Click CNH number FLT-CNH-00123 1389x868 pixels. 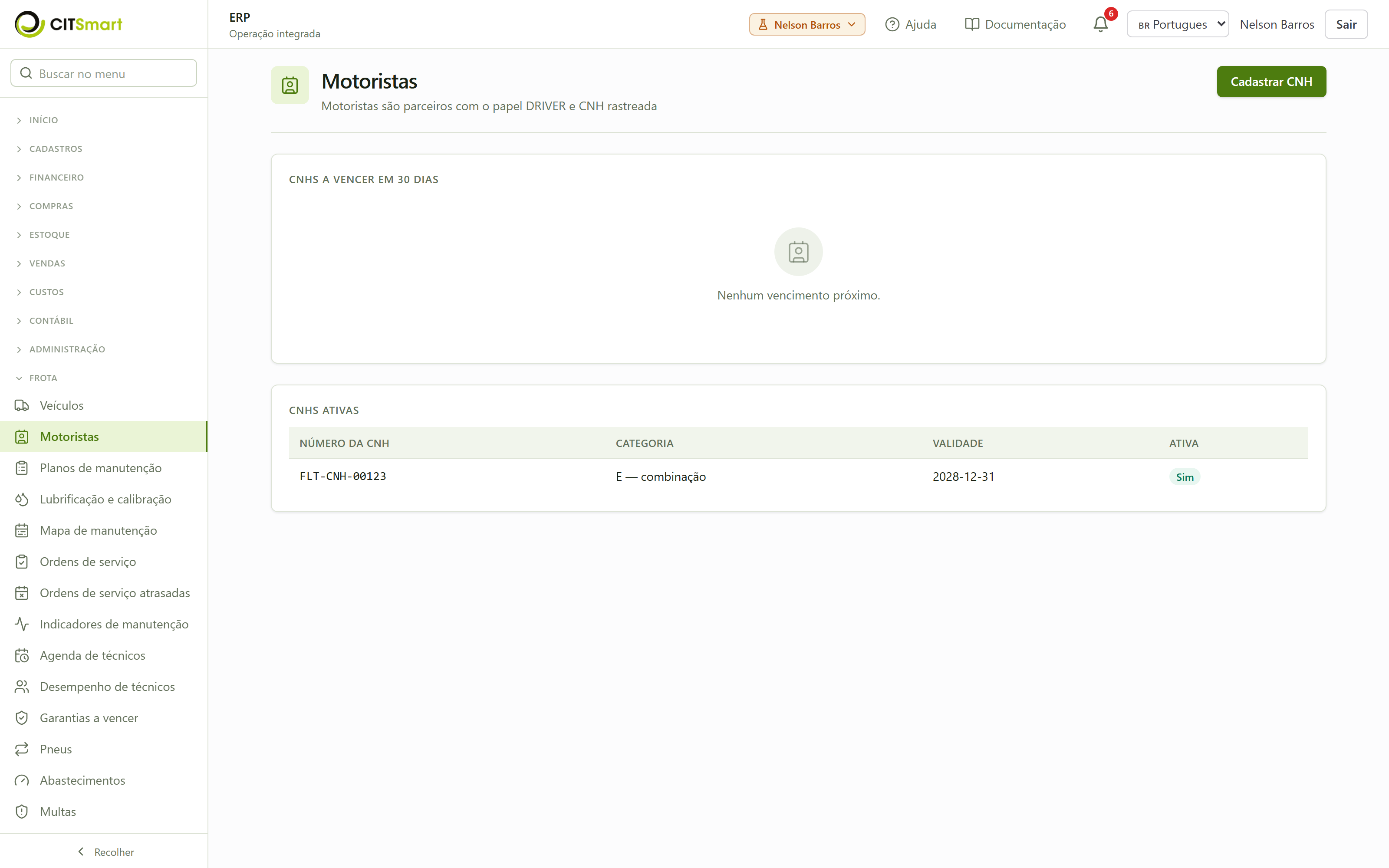point(342,476)
